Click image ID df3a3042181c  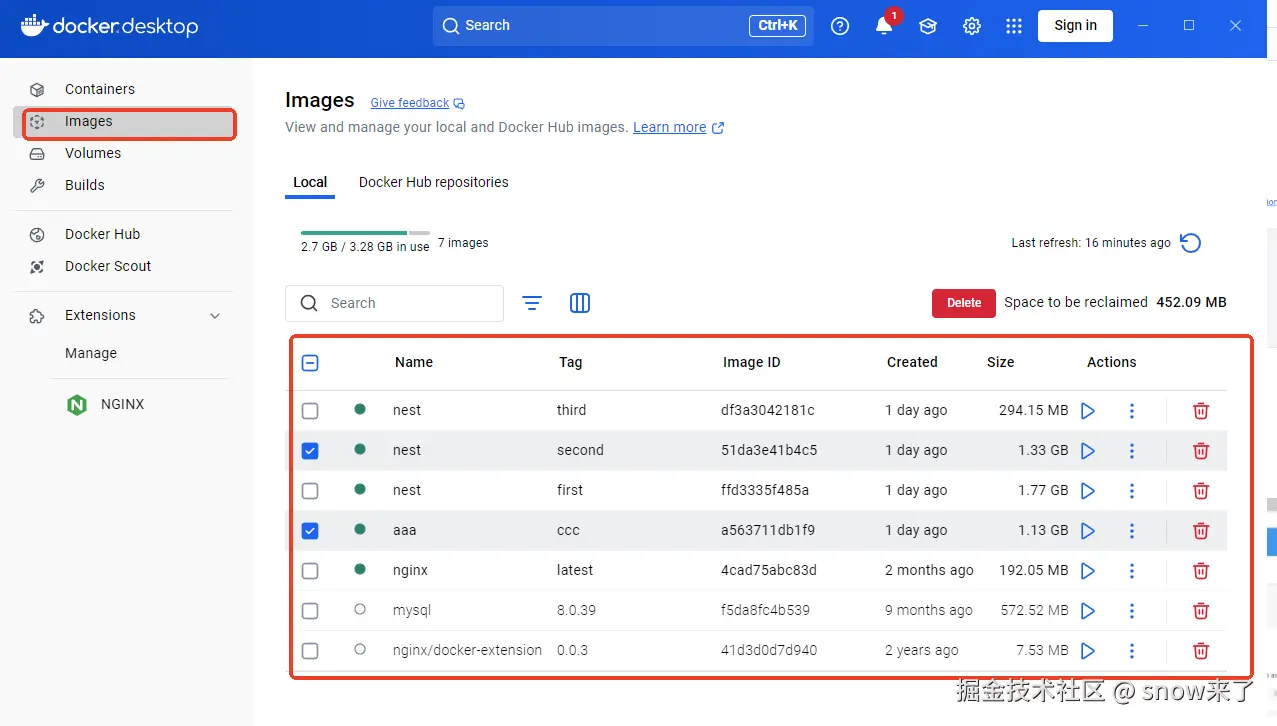(768, 410)
